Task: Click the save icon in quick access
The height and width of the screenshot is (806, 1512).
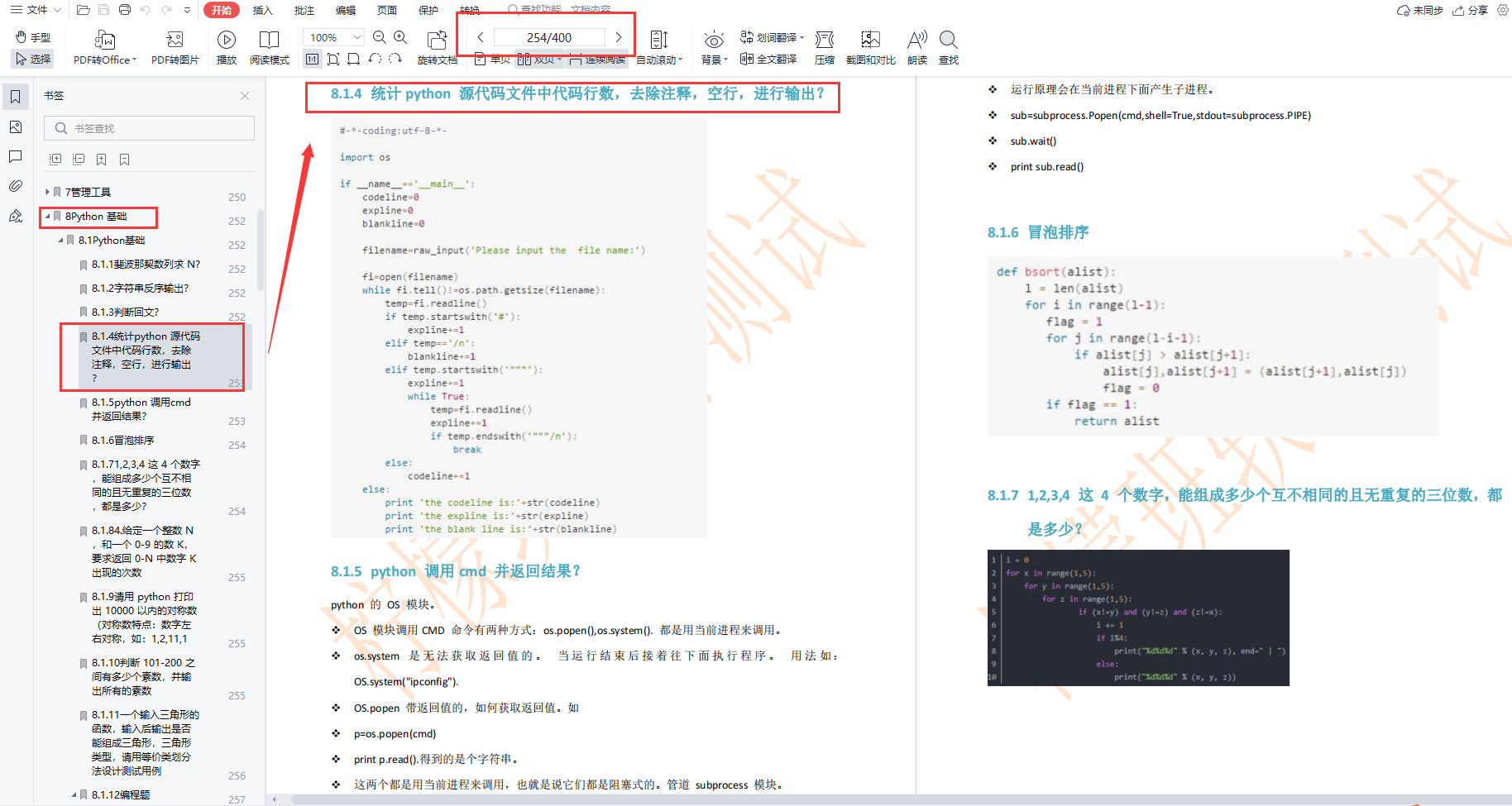Action: click(103, 10)
